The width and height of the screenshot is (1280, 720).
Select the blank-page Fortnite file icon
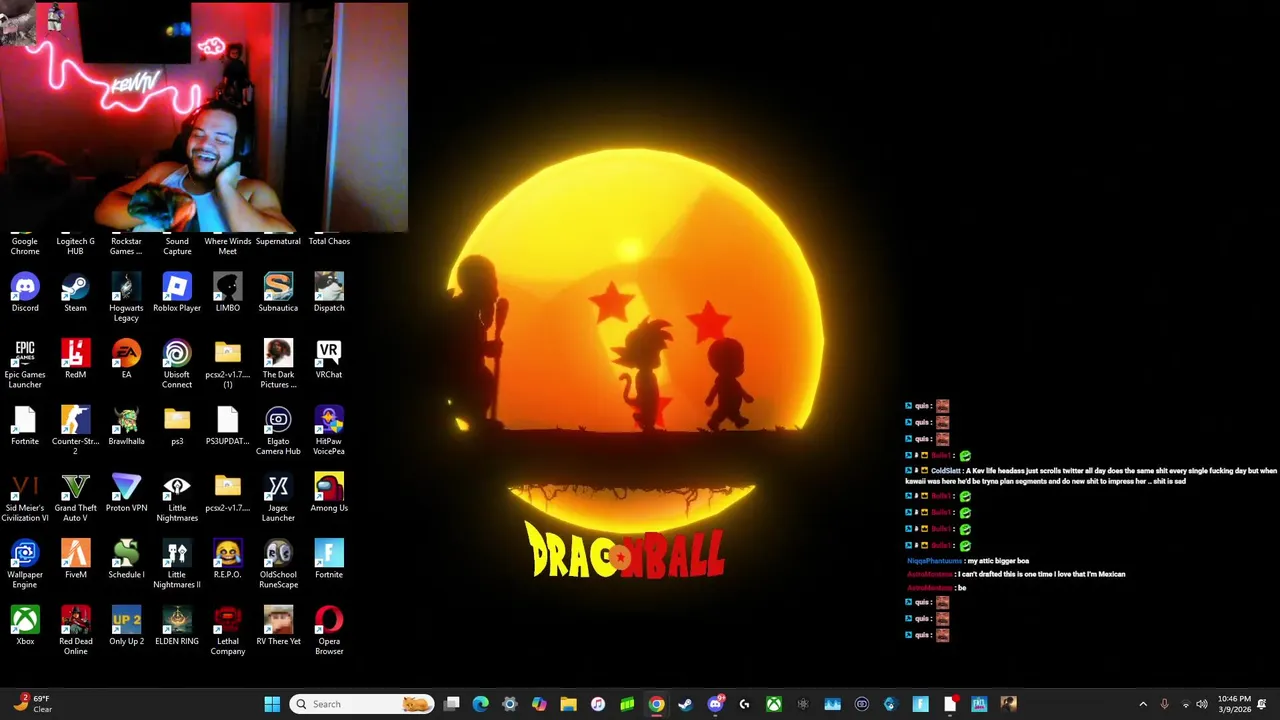point(25,426)
